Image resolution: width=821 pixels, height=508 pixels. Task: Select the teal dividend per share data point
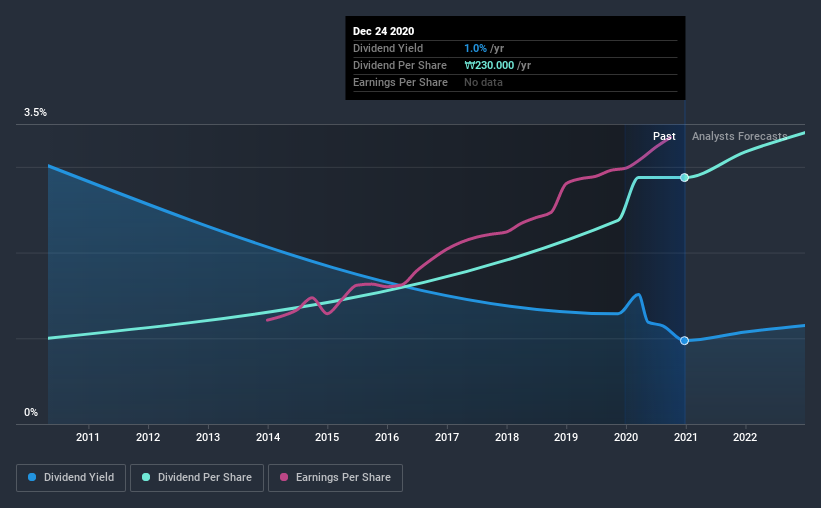[x=684, y=178]
